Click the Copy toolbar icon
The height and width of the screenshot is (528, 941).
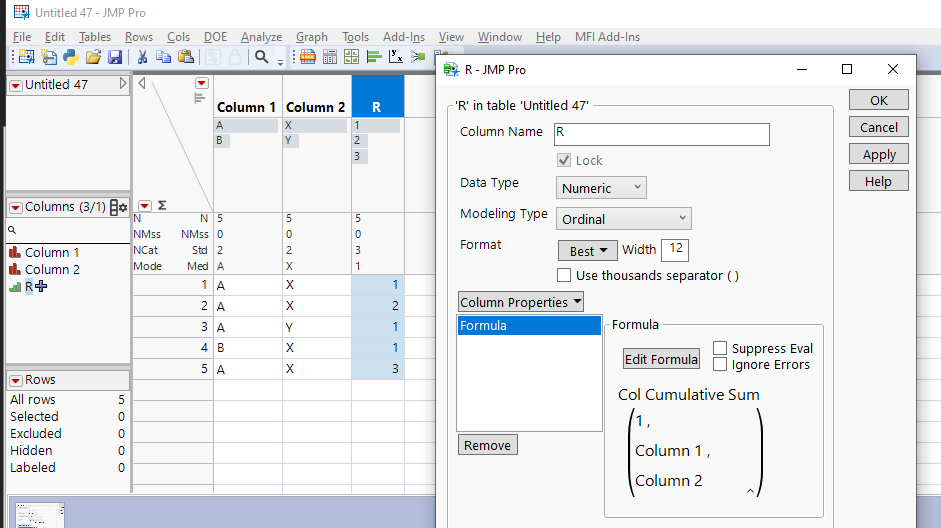tap(163, 57)
